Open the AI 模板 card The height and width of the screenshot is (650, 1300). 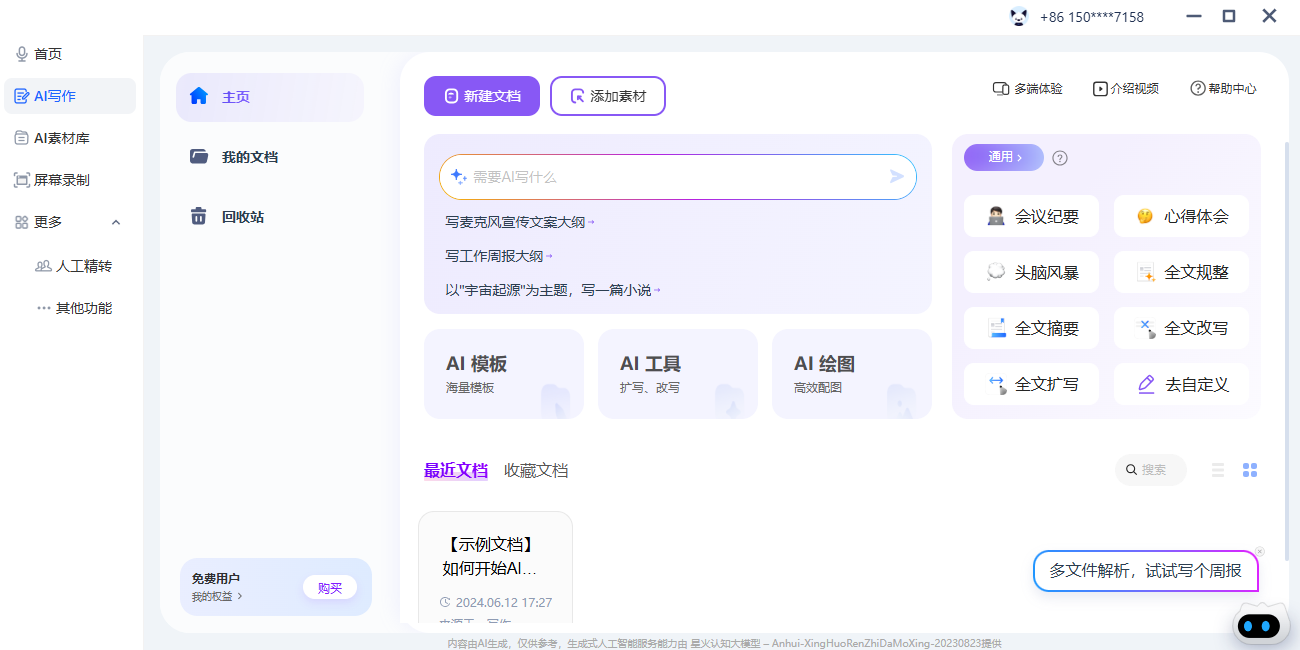point(504,374)
